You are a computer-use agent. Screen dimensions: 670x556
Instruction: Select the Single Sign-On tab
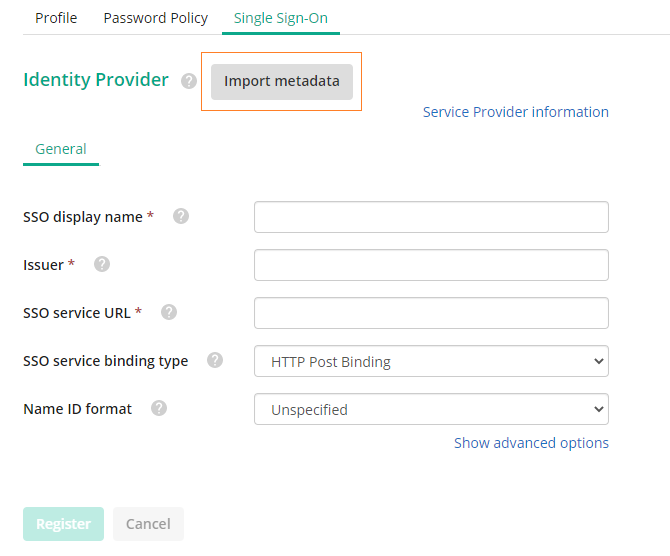coord(281,18)
